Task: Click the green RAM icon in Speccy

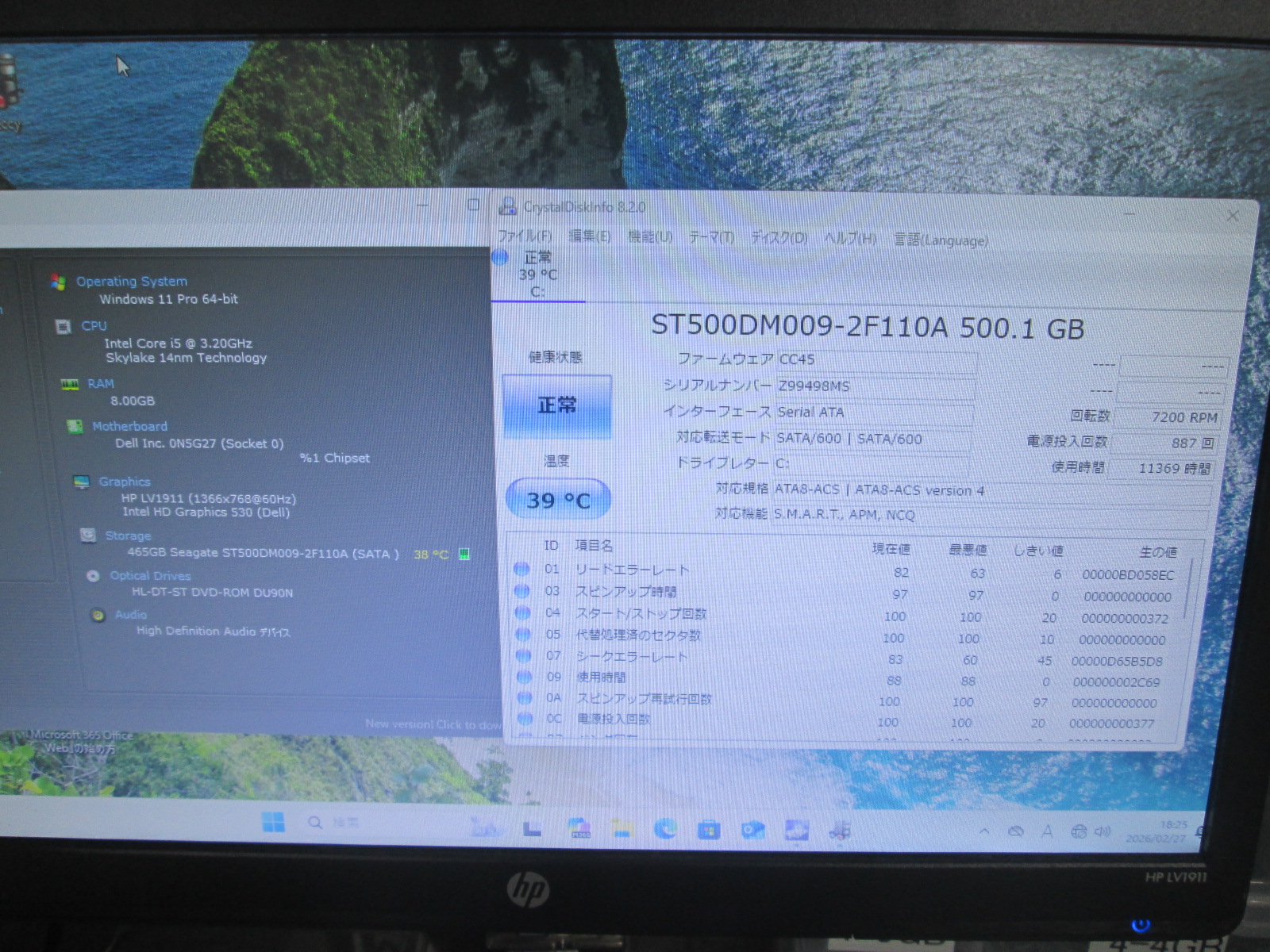Action: (70, 385)
